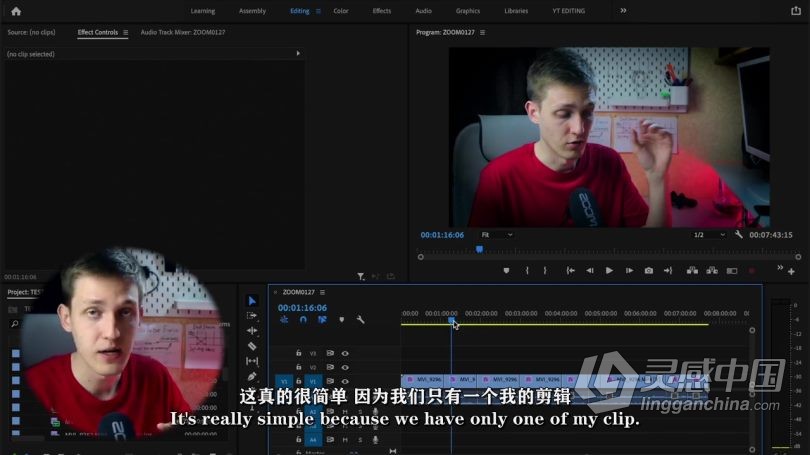Click the Export Frame camera icon

click(x=649, y=270)
